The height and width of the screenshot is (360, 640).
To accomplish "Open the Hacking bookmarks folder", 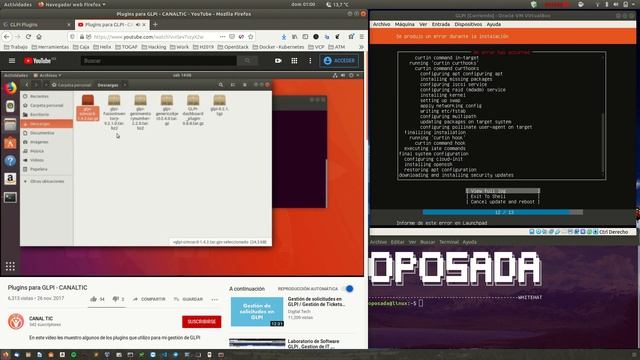I will (x=153, y=47).
